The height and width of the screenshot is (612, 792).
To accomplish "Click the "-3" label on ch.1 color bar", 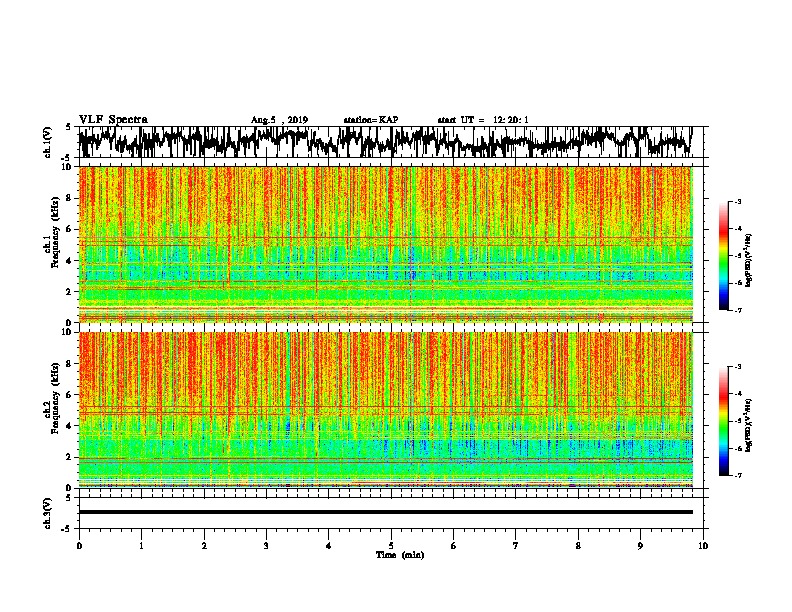I will point(737,202).
